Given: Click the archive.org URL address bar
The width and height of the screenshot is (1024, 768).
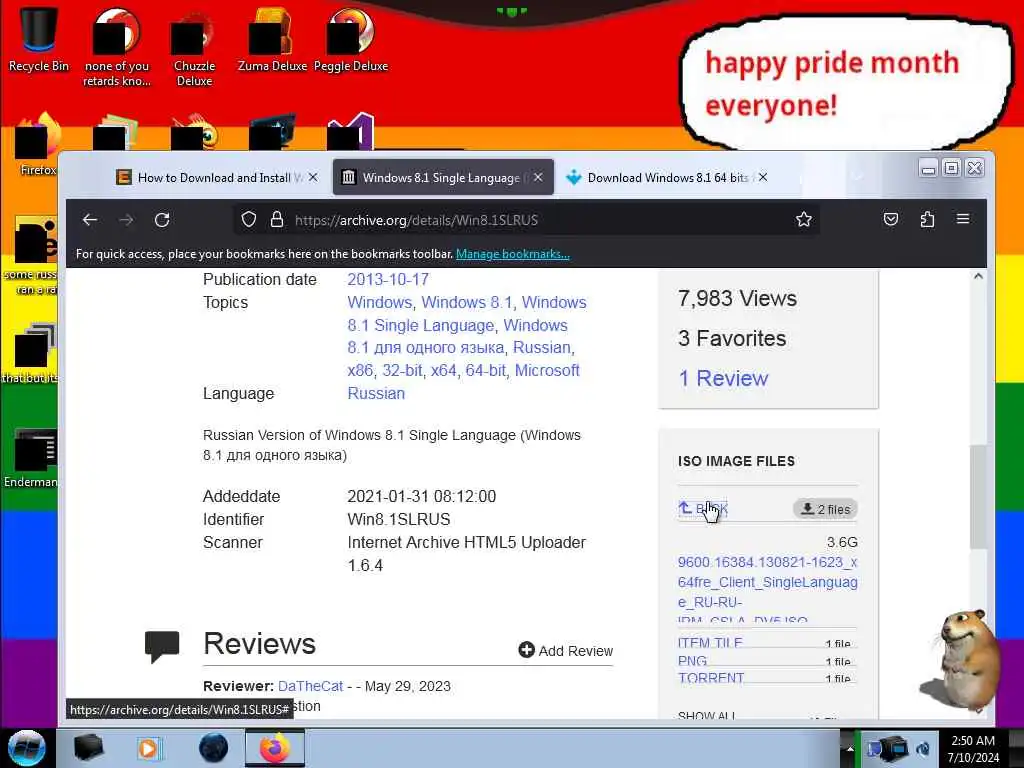Looking at the screenshot, I should tap(526, 220).
